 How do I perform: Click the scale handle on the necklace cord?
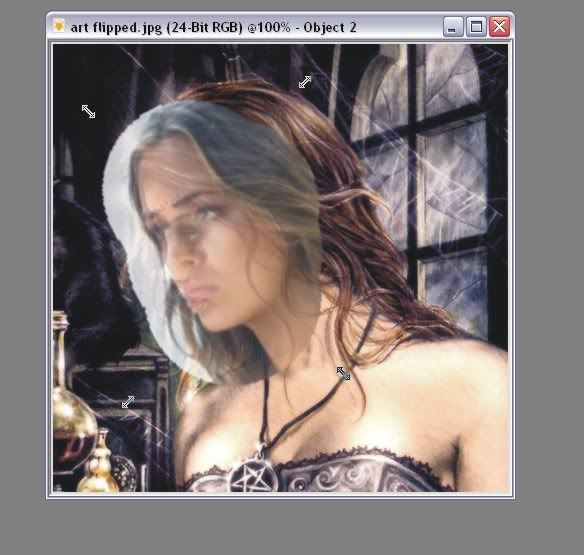coord(343,374)
